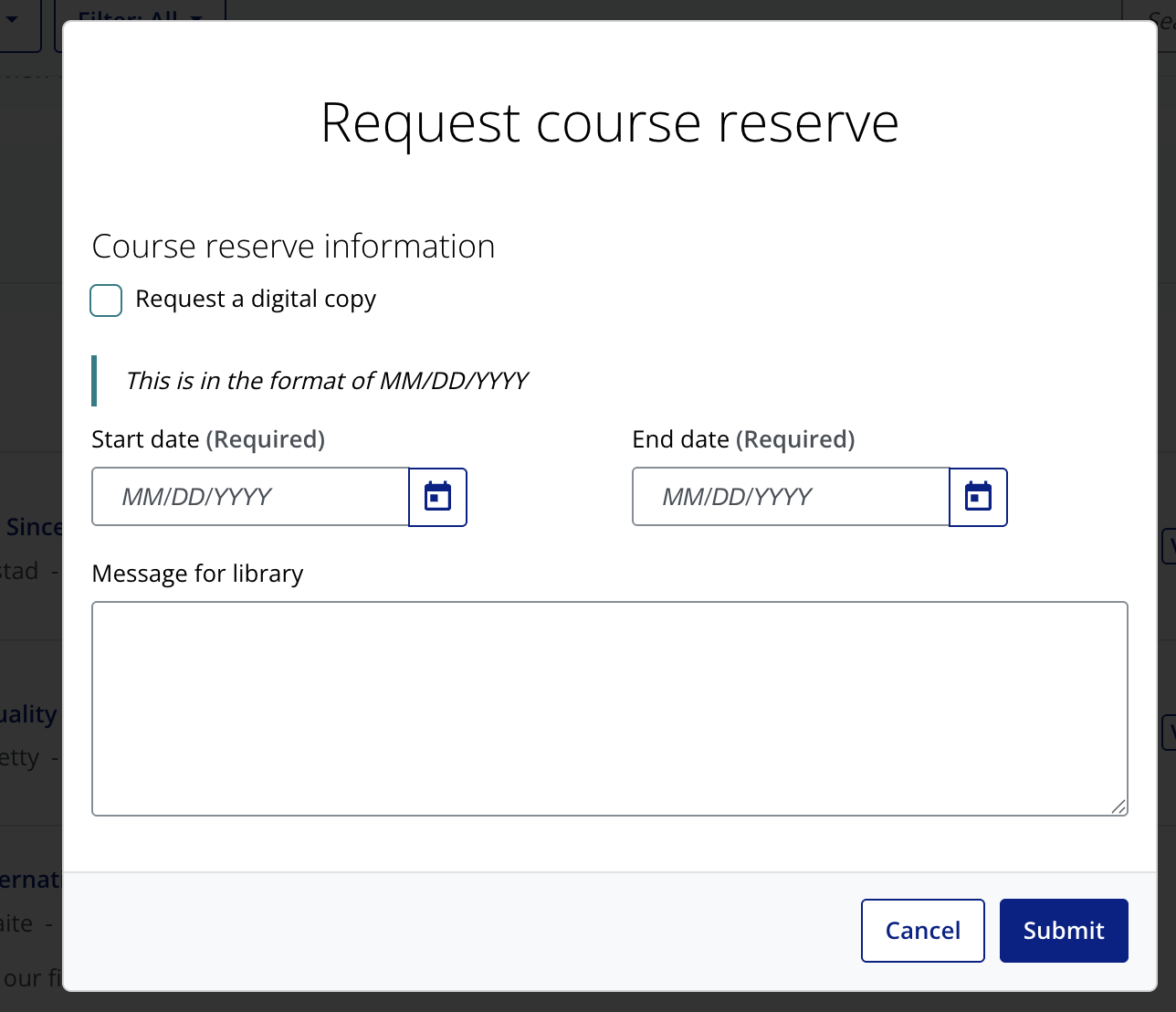Click the 'End date (Required)' label
The image size is (1176, 1012).
click(x=743, y=439)
